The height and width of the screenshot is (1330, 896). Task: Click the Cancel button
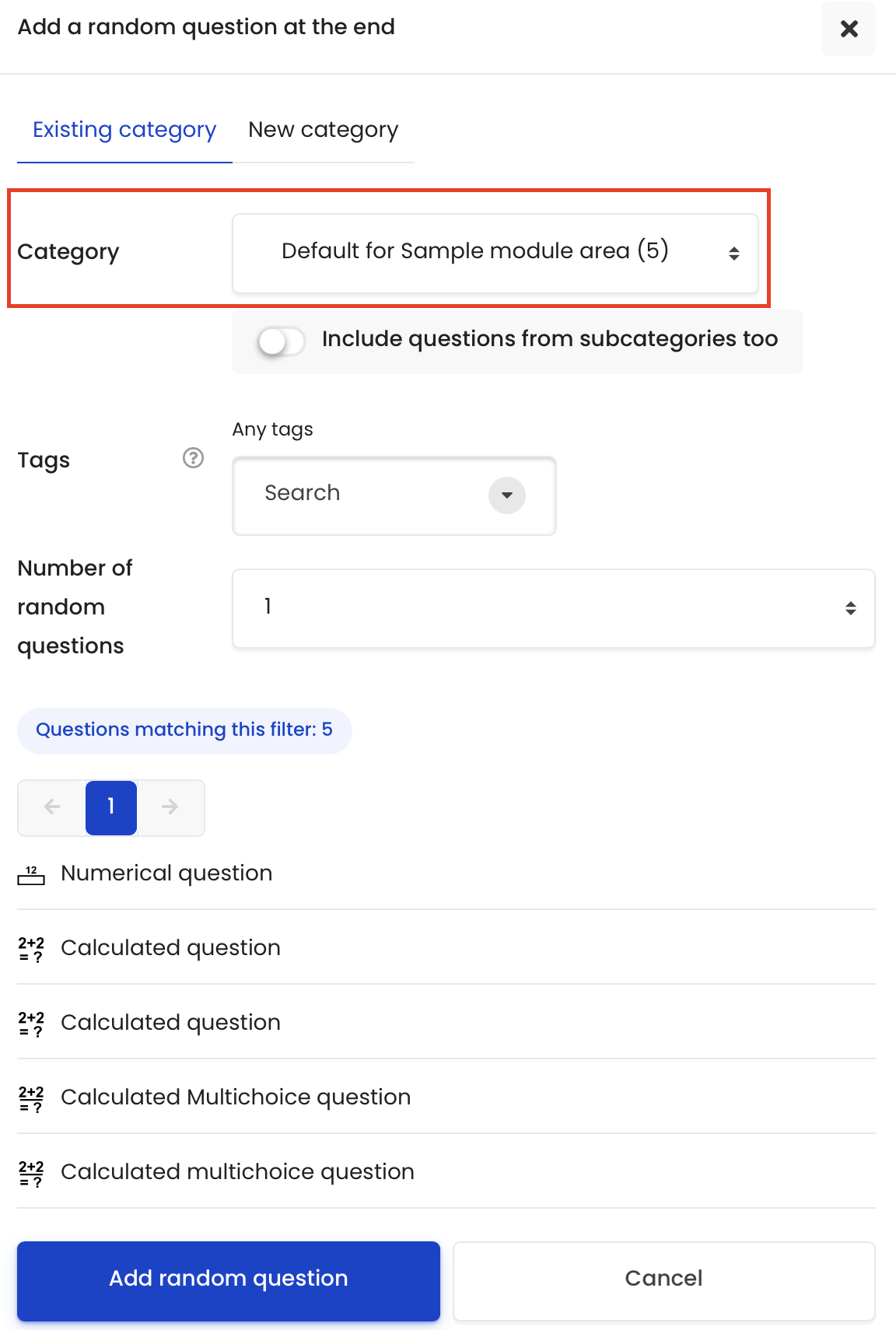click(x=664, y=1280)
